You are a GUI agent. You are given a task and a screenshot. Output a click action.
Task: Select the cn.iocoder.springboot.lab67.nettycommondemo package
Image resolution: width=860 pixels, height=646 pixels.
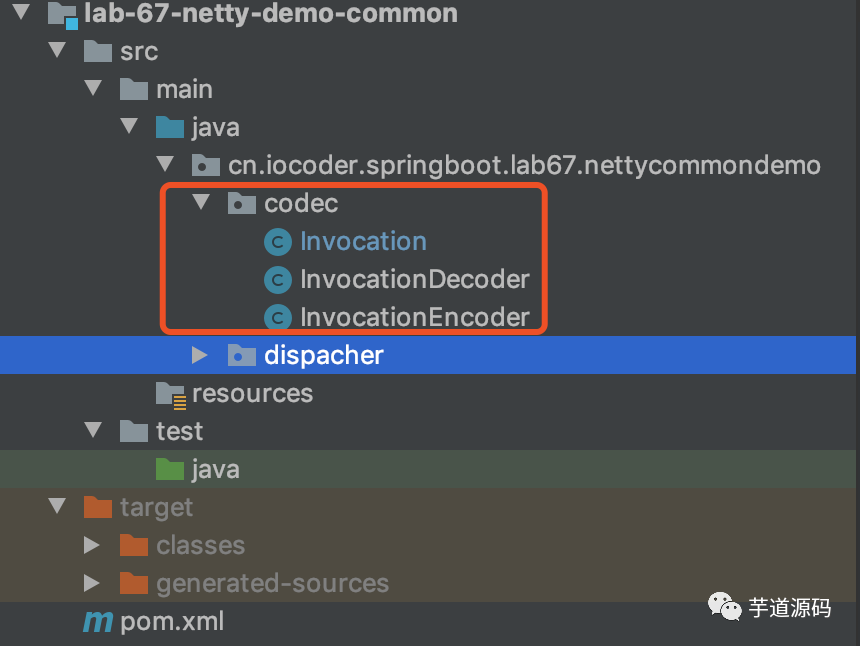[x=524, y=166]
